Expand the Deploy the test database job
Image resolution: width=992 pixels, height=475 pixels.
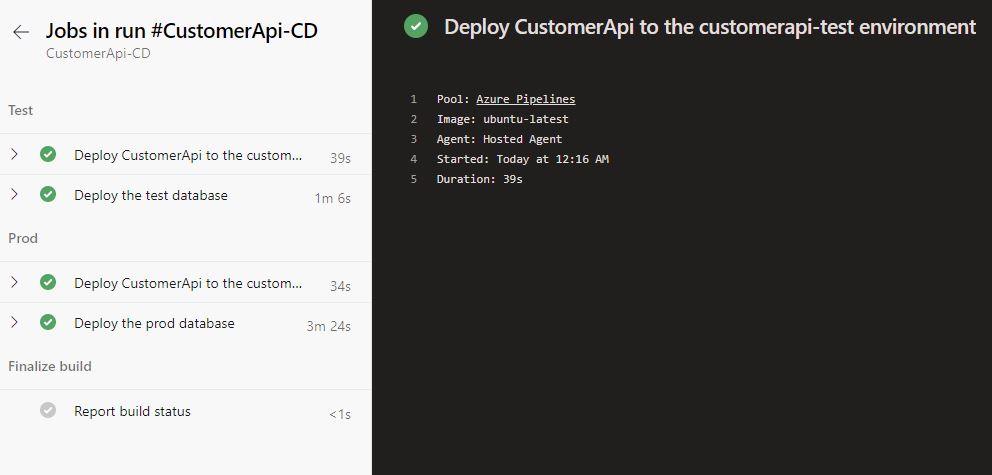pos(14,194)
